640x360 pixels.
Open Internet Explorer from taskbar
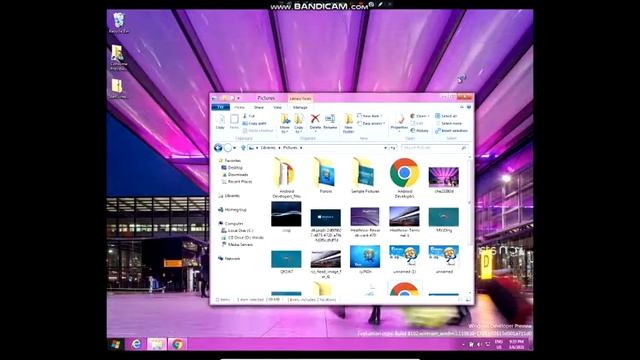point(136,344)
